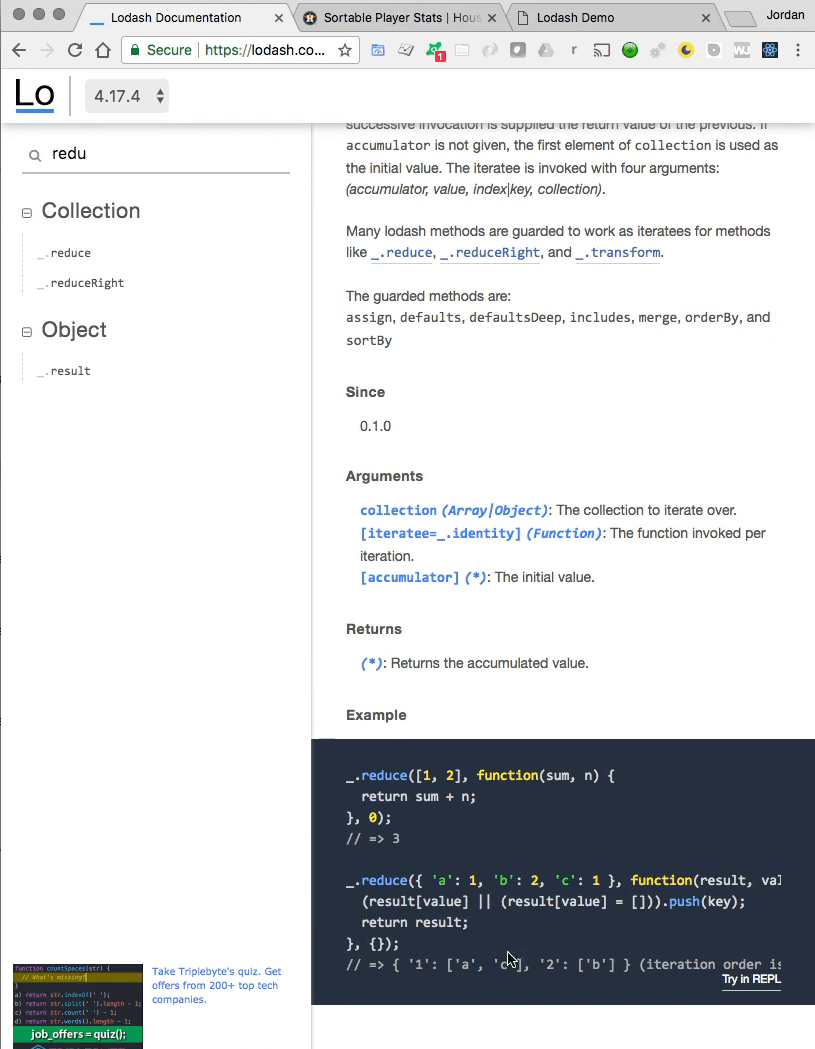Collapse the Object section
Viewport: 815px width, 1049px height.
coord(27,332)
